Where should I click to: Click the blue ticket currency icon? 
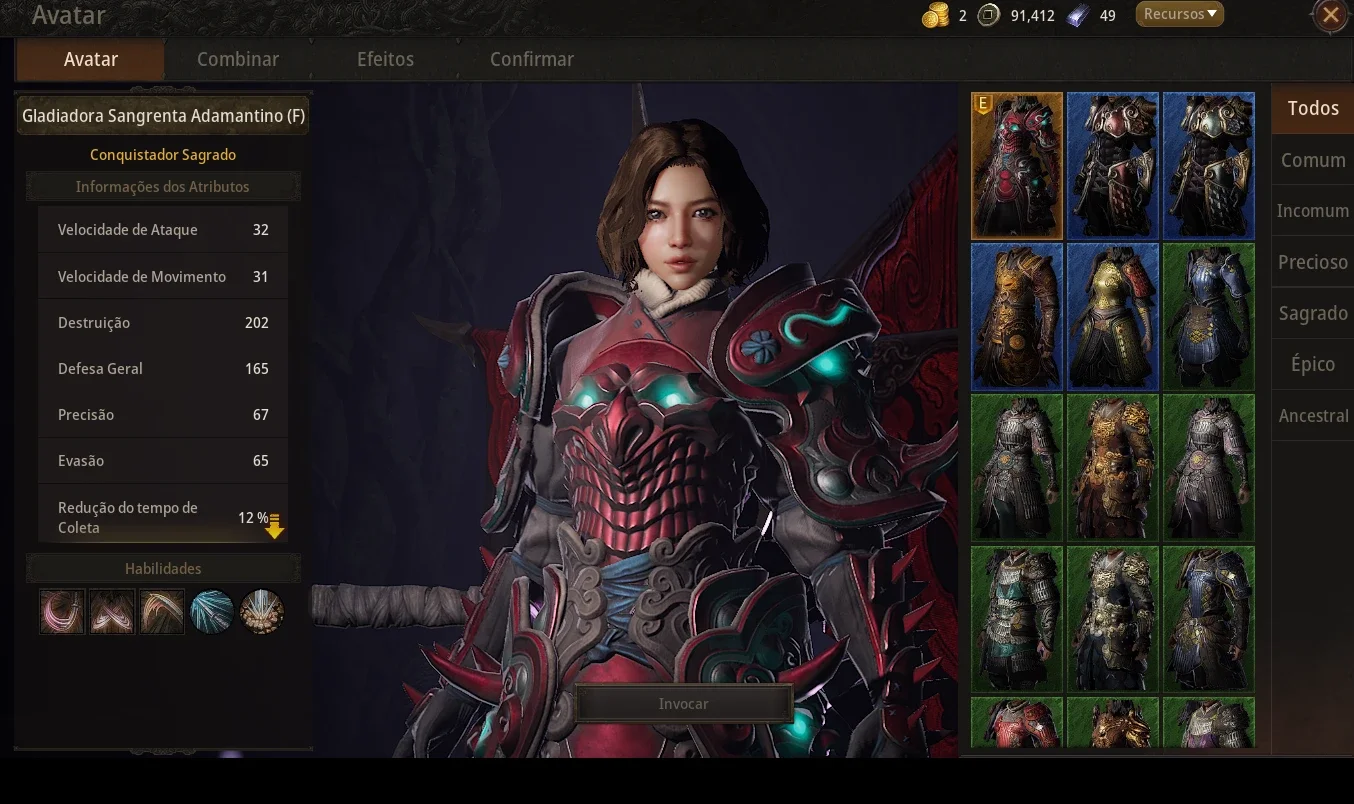1077,15
